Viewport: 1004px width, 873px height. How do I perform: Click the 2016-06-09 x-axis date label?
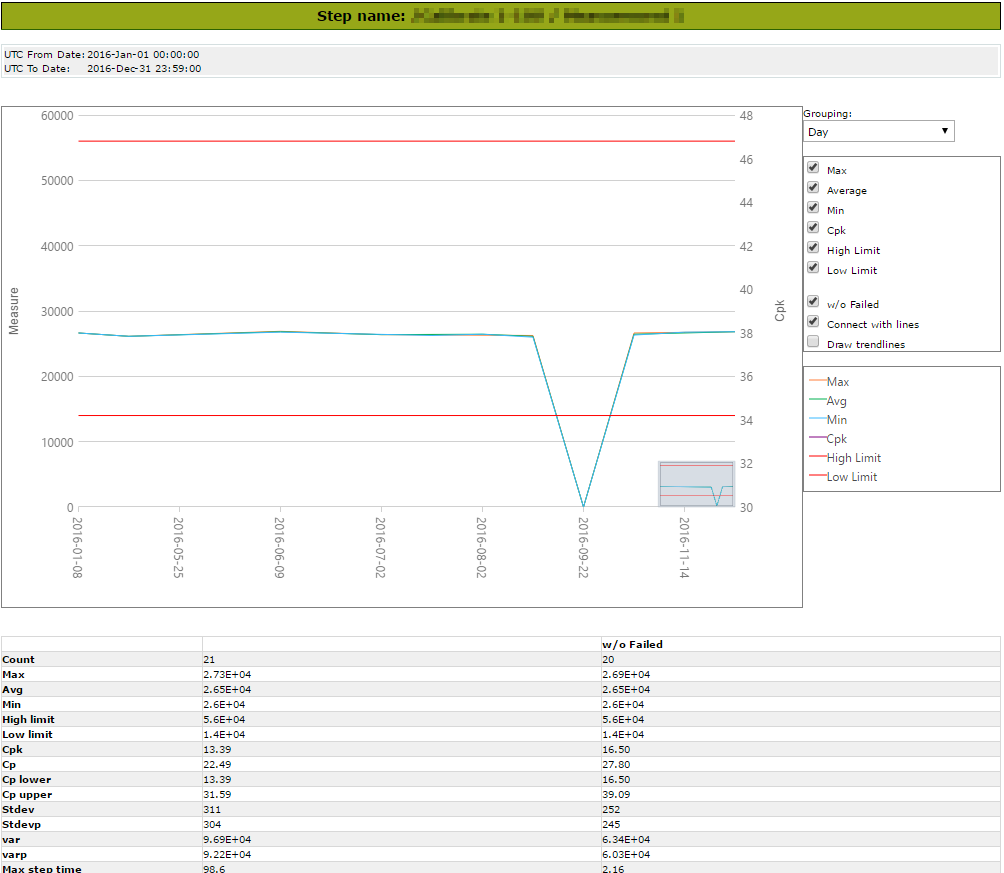280,548
